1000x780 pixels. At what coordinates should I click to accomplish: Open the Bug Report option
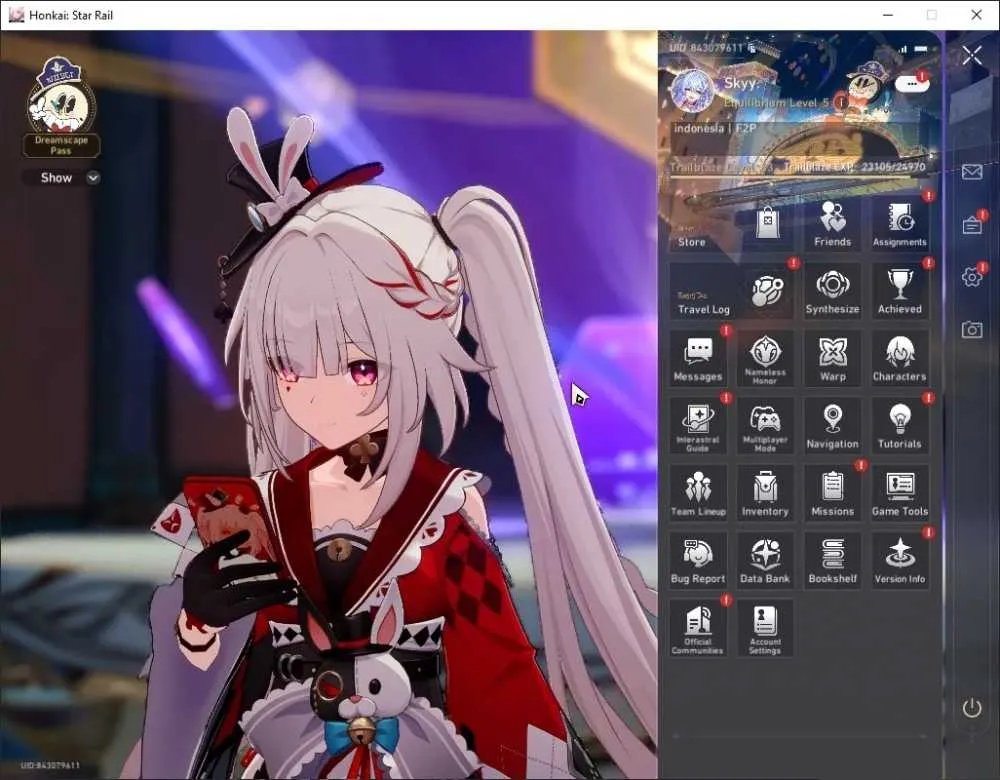pos(698,561)
